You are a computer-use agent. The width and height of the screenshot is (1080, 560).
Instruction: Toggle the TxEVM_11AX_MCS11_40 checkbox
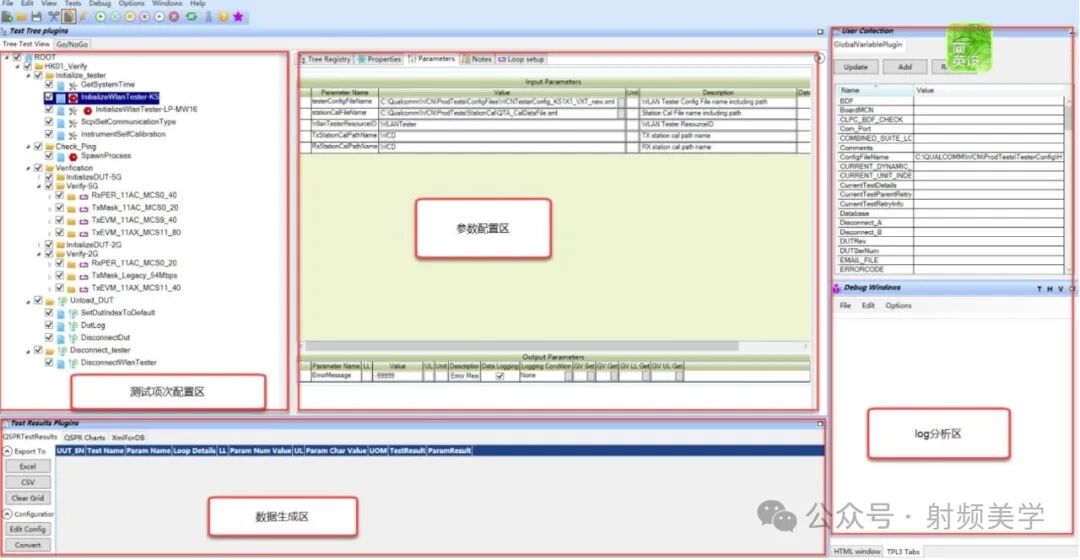[x=60, y=288]
